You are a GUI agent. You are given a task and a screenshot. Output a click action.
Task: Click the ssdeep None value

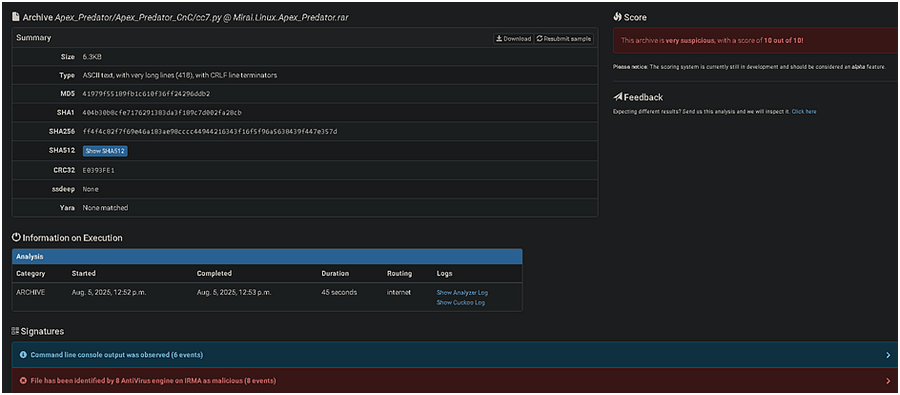pyautogui.click(x=91, y=189)
